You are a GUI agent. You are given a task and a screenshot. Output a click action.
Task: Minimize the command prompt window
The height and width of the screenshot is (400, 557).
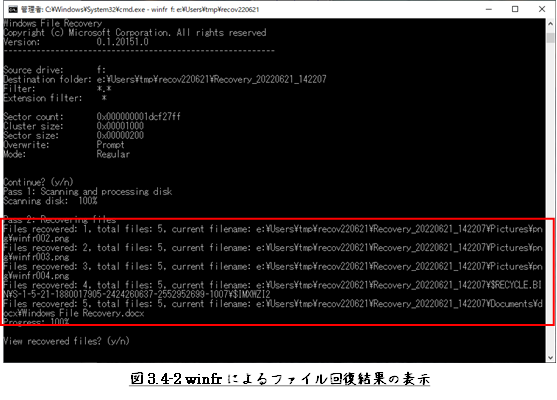tap(489, 9)
